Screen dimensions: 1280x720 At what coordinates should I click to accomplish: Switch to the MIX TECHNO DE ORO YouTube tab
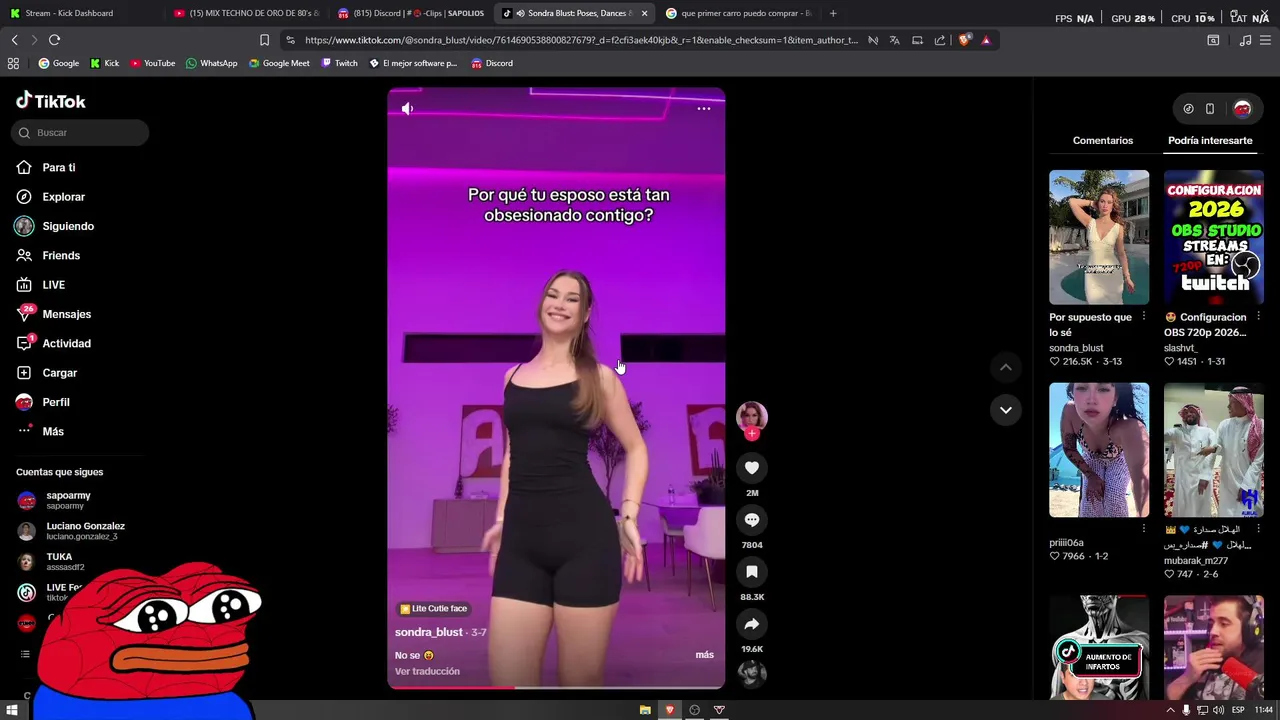(x=247, y=13)
